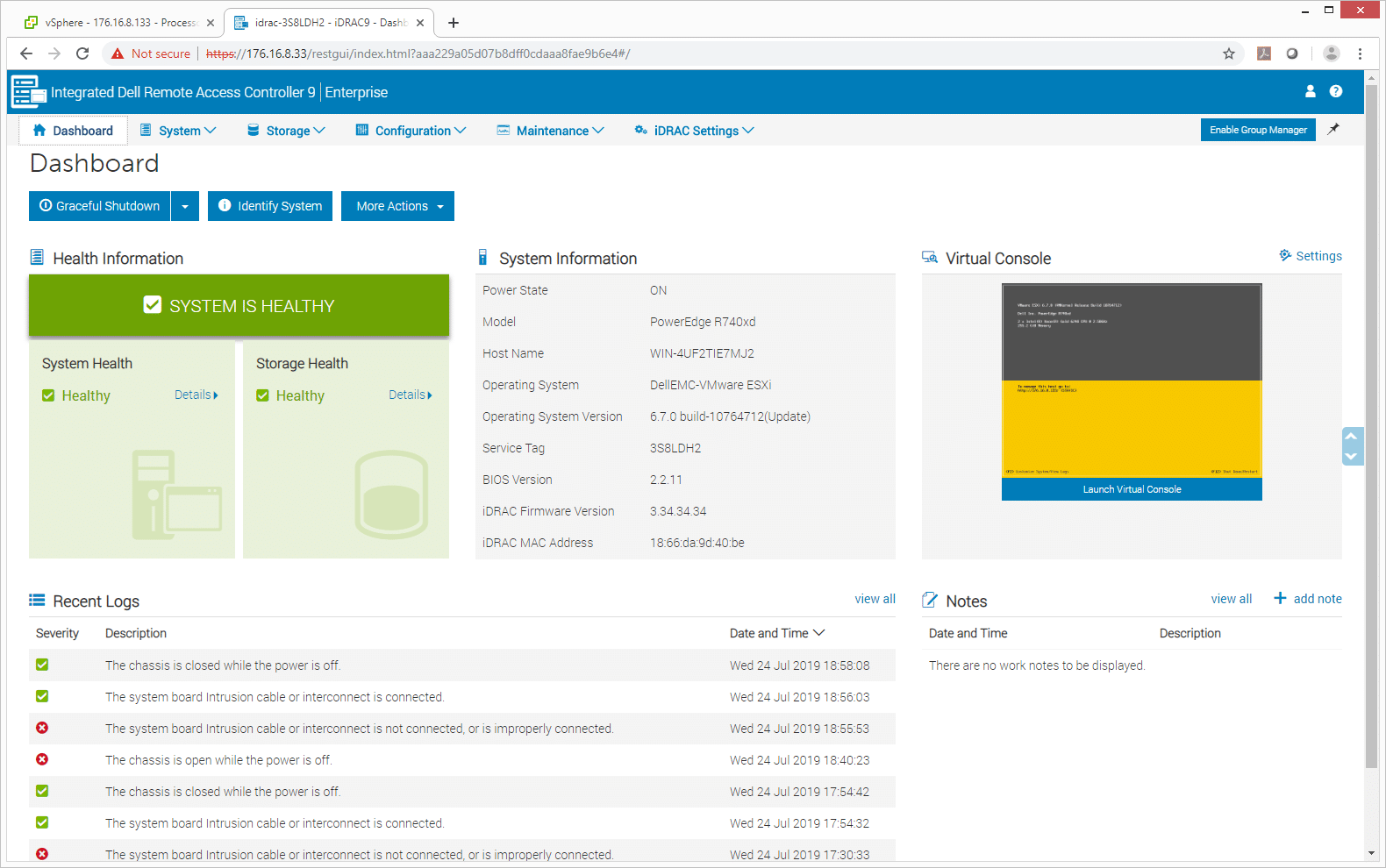Click green check for 18:58:08 log entry

(42, 665)
